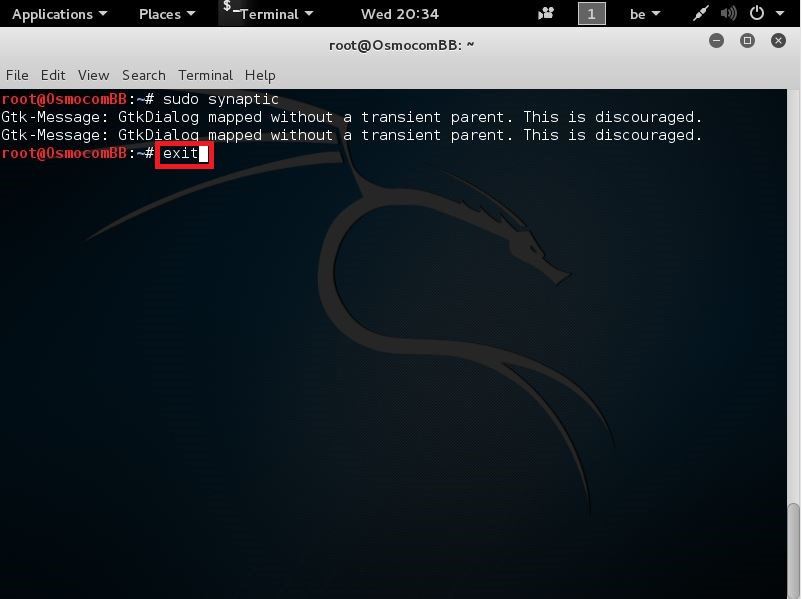The height and width of the screenshot is (599, 802).
Task: Expand the system menu arrow
Action: pos(780,14)
